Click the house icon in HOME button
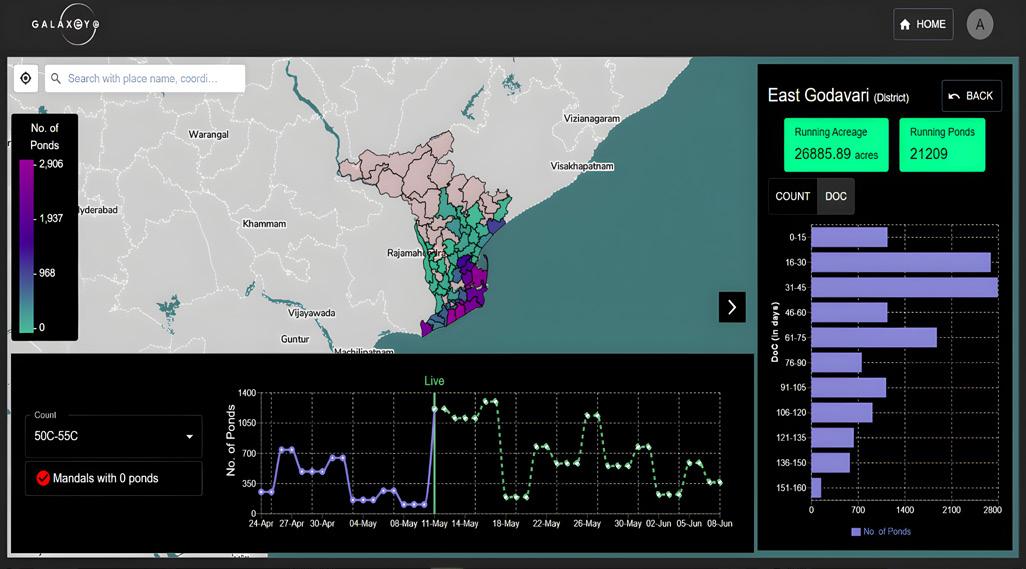The image size is (1026, 569). click(906, 25)
